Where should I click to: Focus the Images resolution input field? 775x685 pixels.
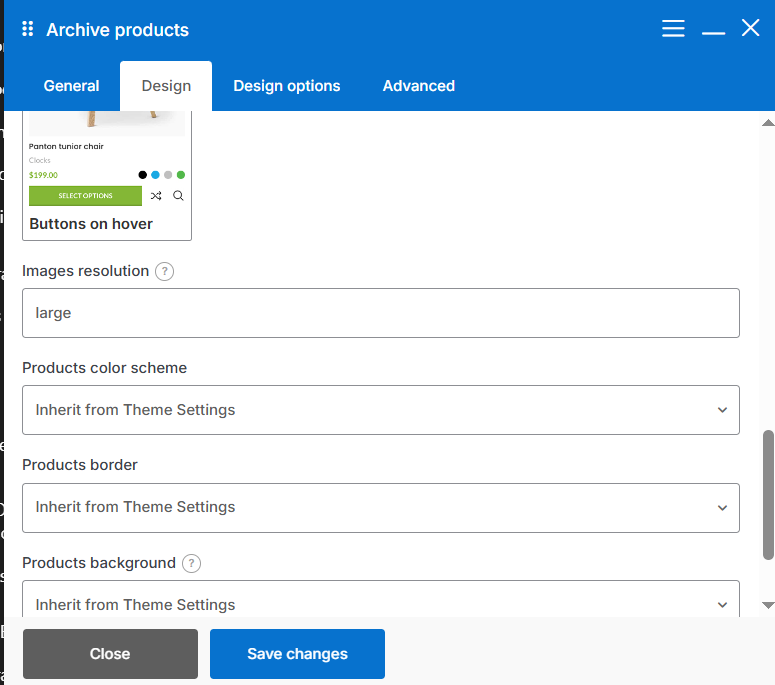tap(381, 313)
